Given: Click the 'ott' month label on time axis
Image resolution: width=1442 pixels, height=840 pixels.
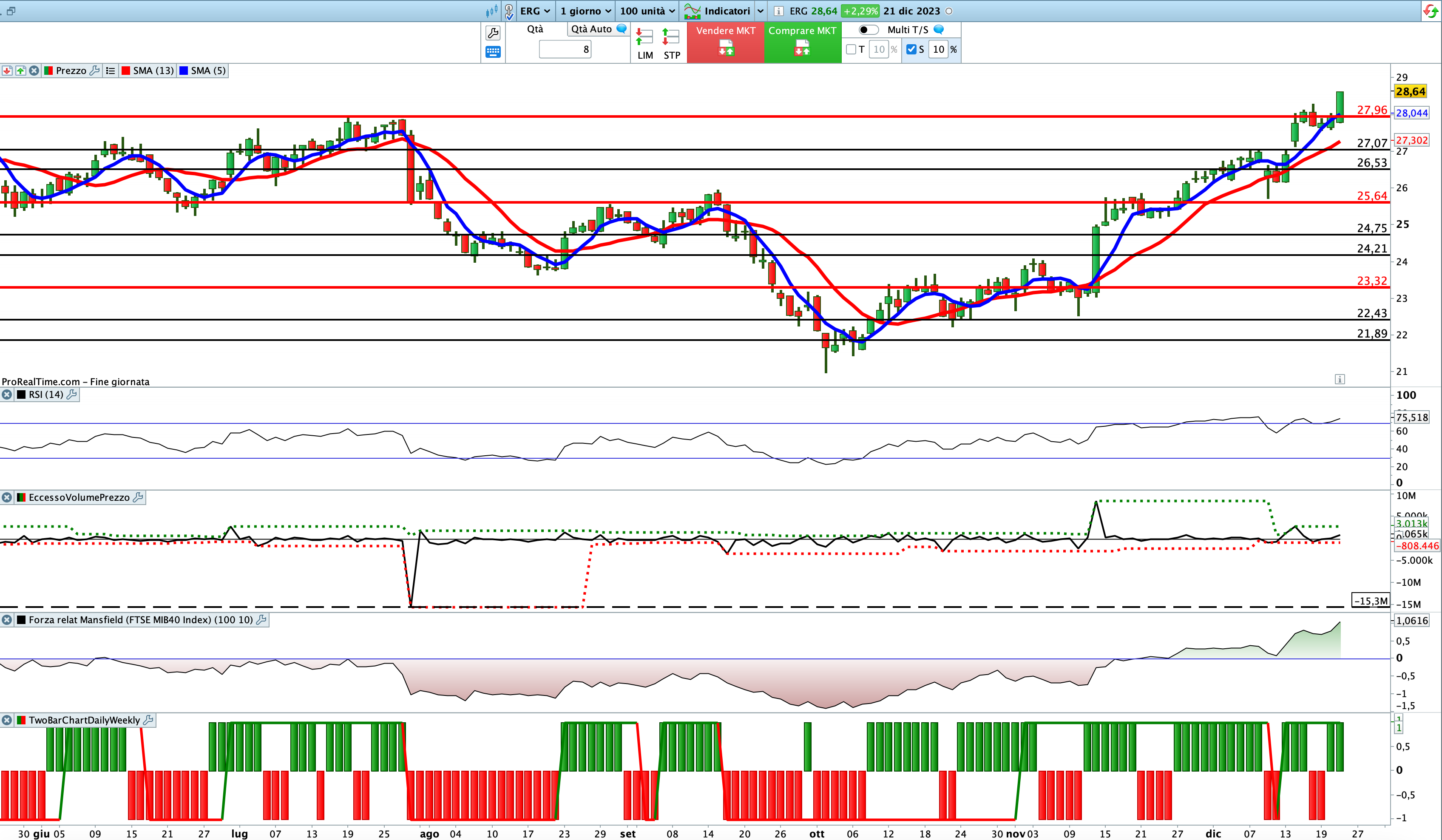Looking at the screenshot, I should tap(817, 834).
